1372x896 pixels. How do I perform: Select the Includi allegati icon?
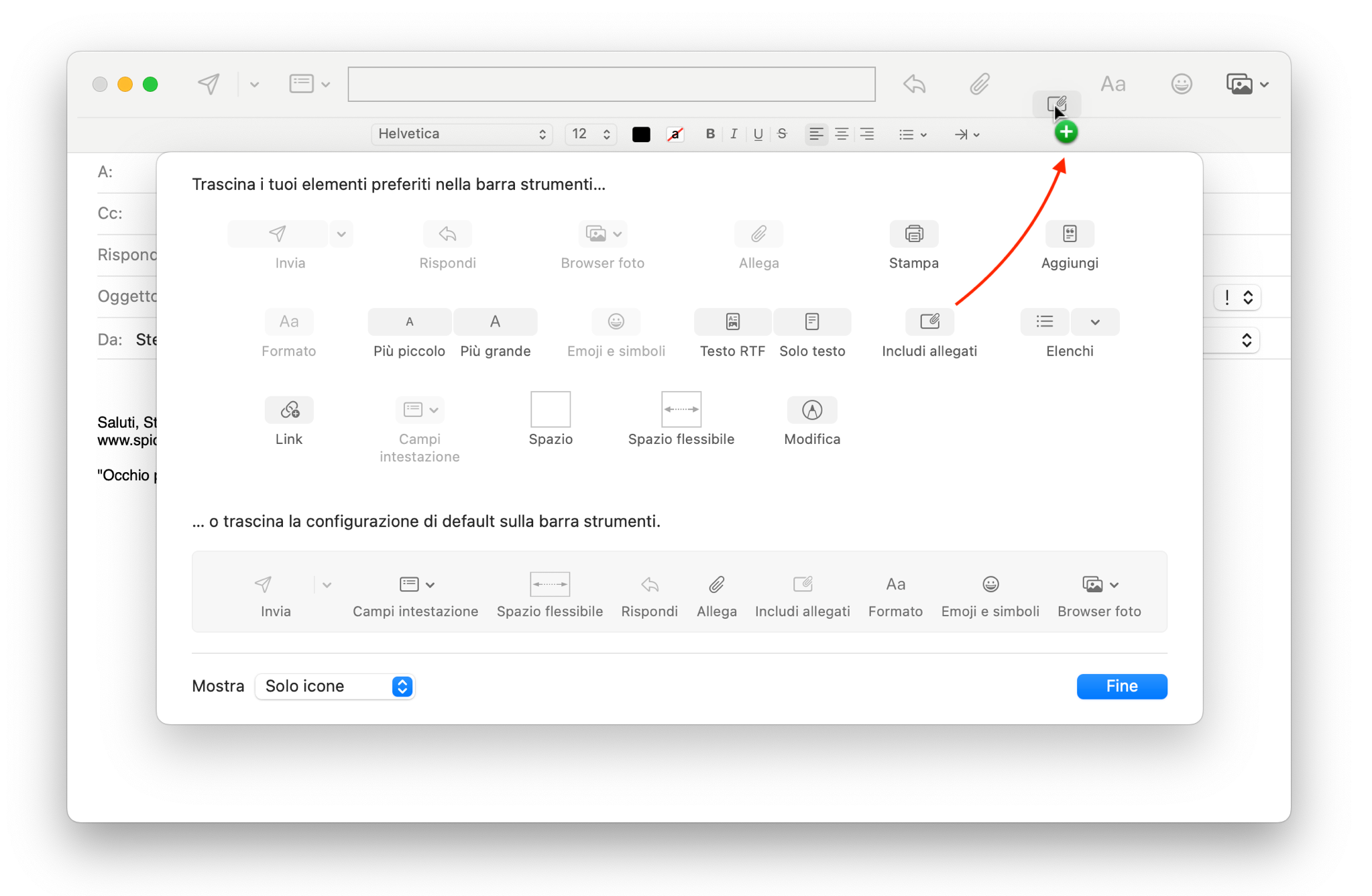tap(929, 322)
